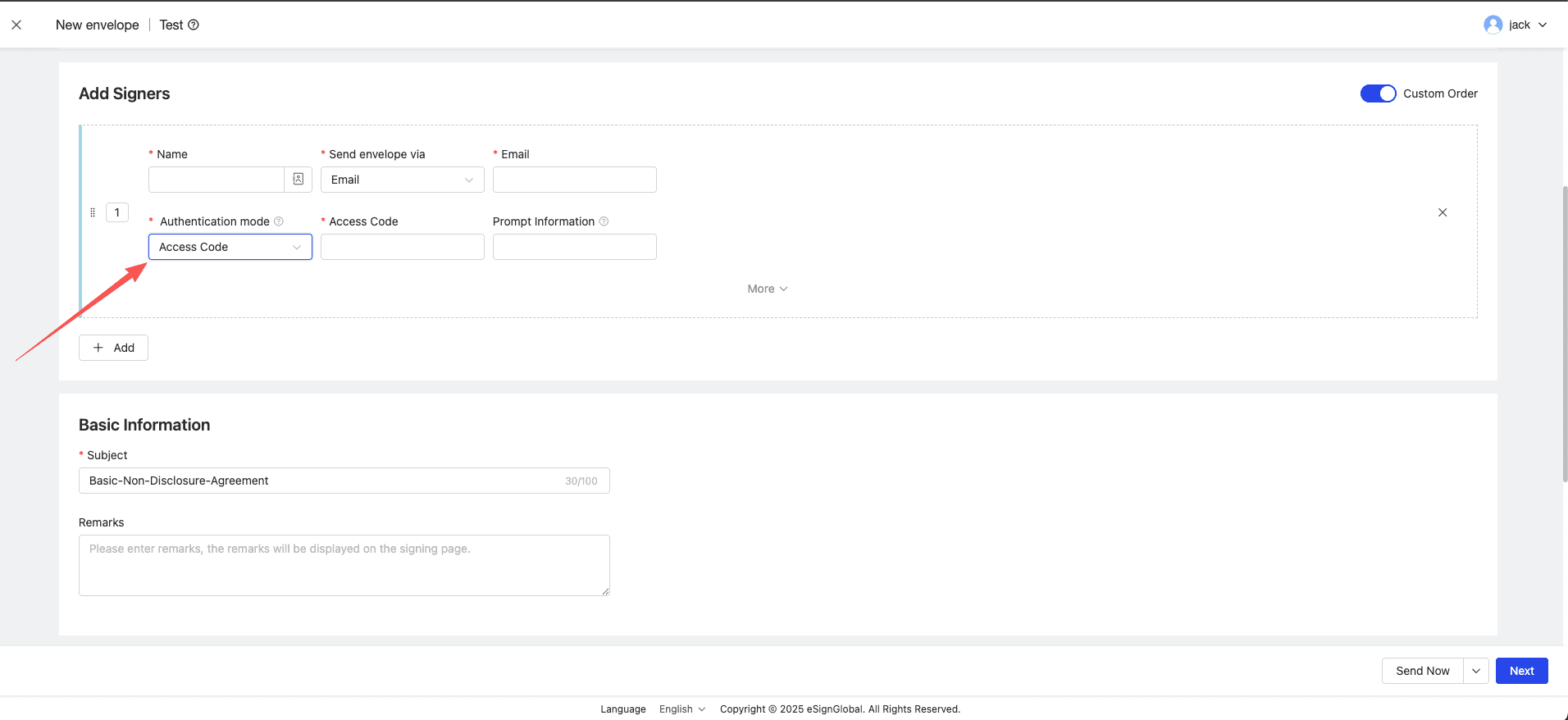Screen dimensions: 1568x720
Task: Click the help icon next to Test
Action: click(x=194, y=25)
